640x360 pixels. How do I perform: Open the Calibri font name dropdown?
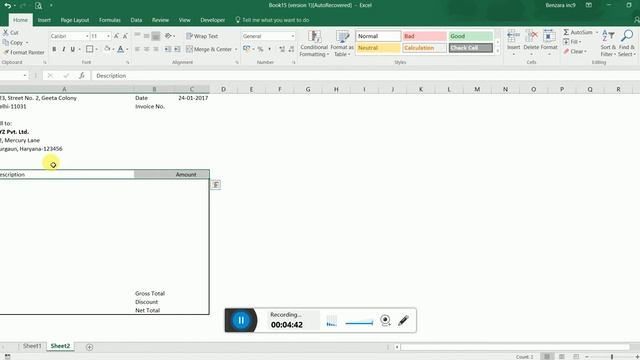87,36
